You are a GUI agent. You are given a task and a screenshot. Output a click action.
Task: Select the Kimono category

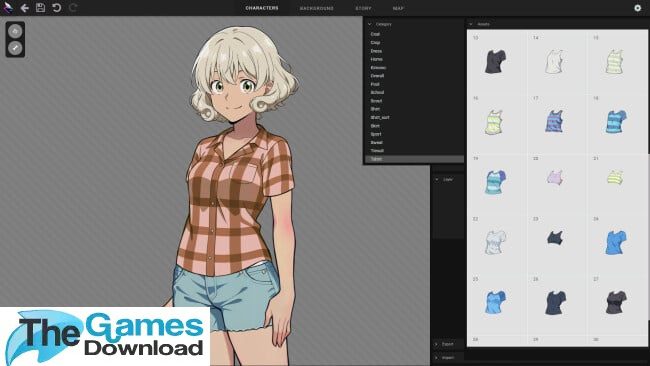378,68
